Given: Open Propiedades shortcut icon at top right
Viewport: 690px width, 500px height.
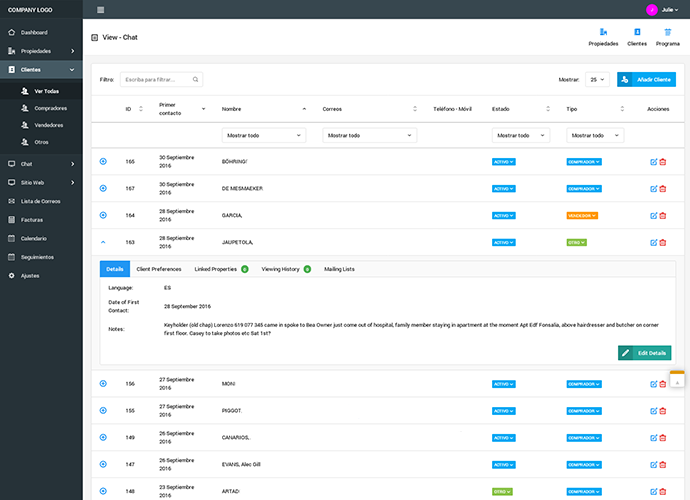Looking at the screenshot, I should (603, 32).
